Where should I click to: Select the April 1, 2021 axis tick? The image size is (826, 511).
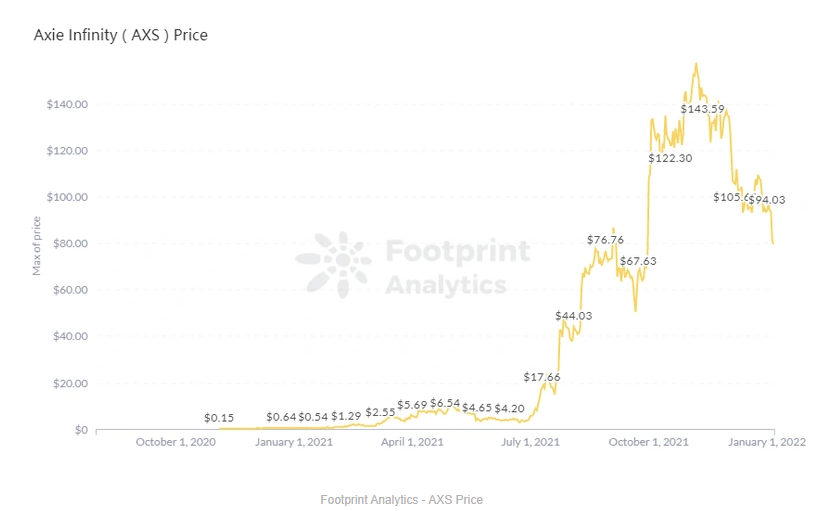(x=412, y=442)
